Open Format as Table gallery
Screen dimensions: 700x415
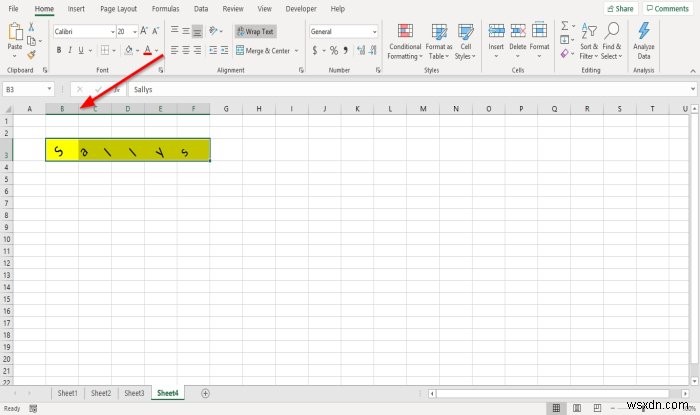coord(439,42)
